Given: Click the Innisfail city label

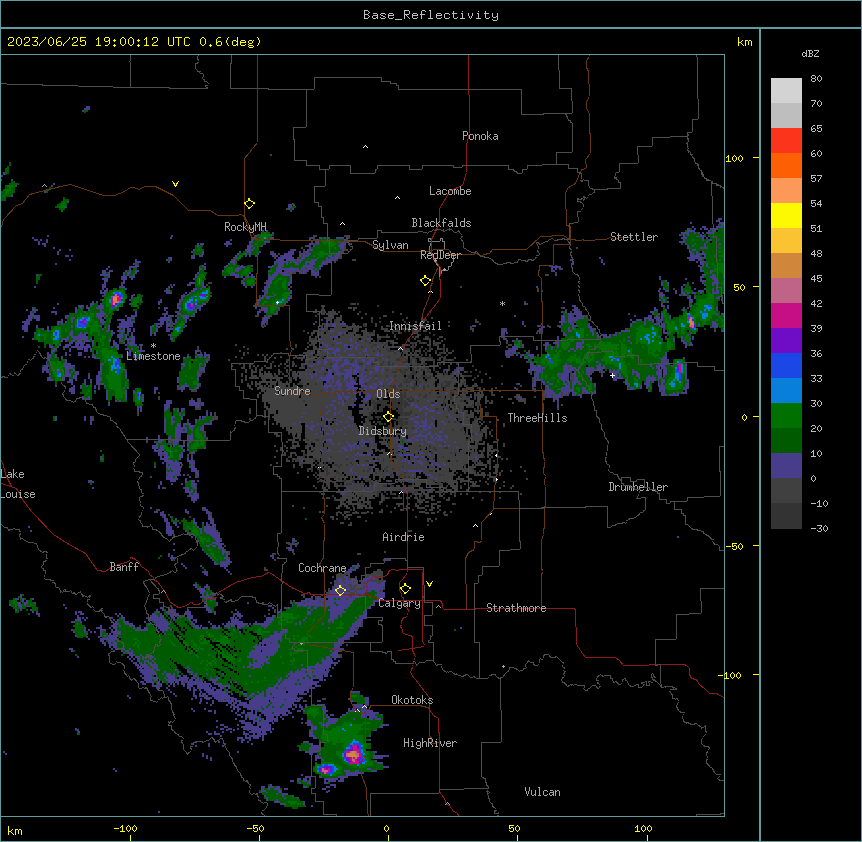Looking at the screenshot, I should pyautogui.click(x=415, y=326).
